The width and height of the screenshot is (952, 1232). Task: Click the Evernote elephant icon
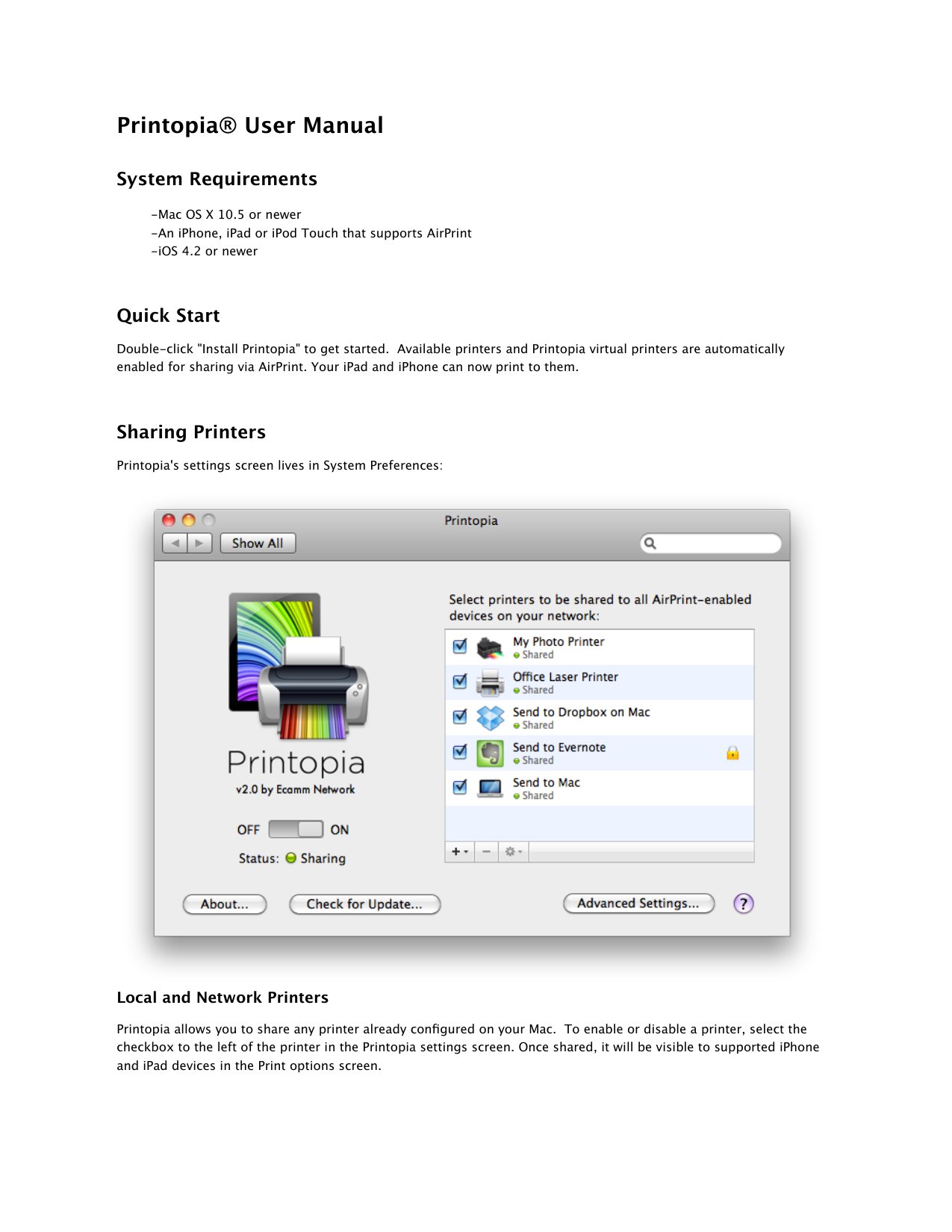(490, 753)
